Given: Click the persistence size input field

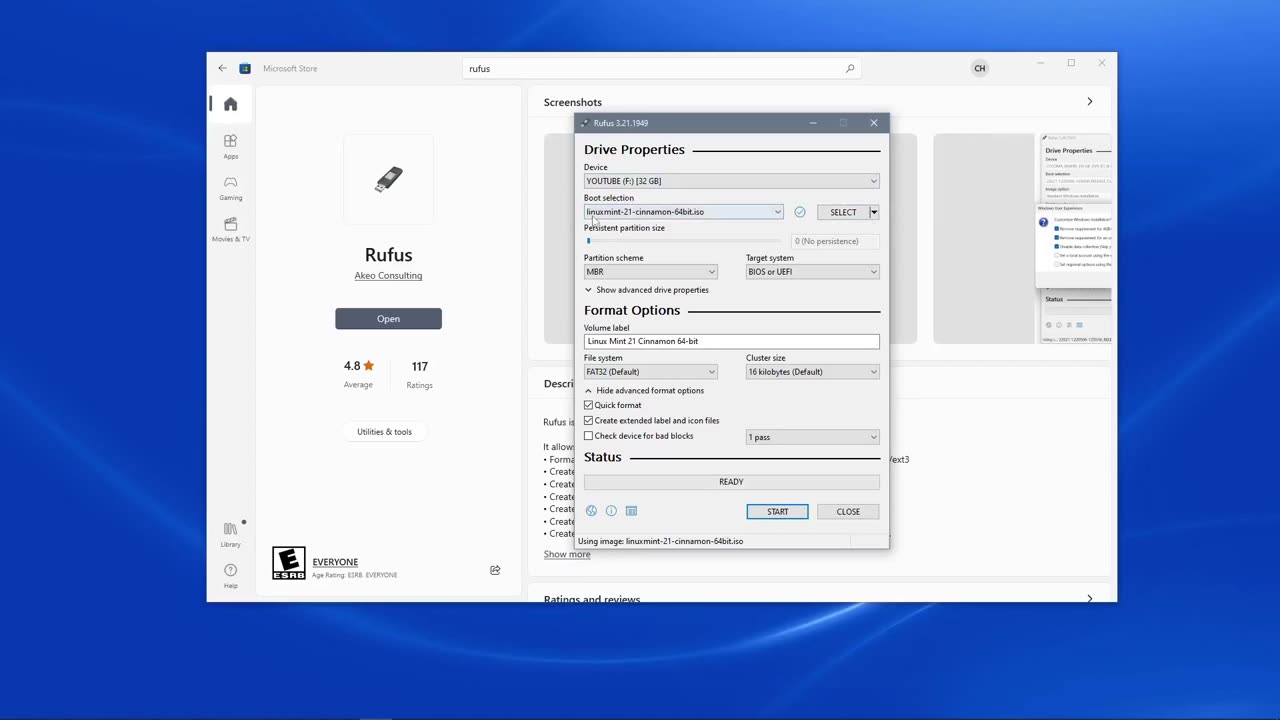Looking at the screenshot, I should pos(835,241).
